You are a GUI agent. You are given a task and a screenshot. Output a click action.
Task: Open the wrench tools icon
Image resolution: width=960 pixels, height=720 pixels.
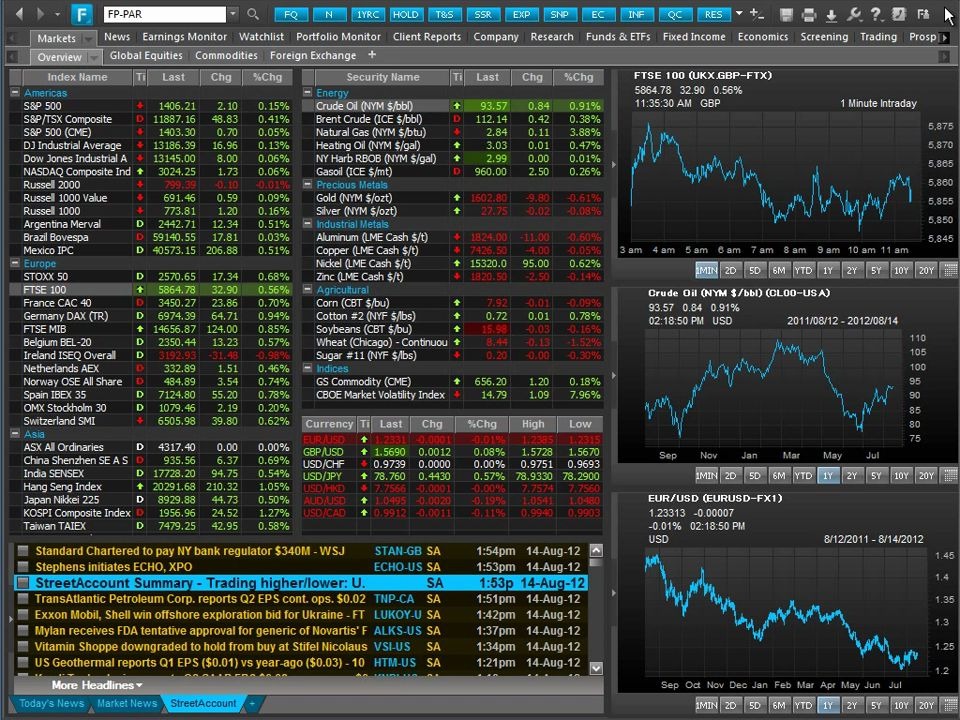(x=854, y=15)
